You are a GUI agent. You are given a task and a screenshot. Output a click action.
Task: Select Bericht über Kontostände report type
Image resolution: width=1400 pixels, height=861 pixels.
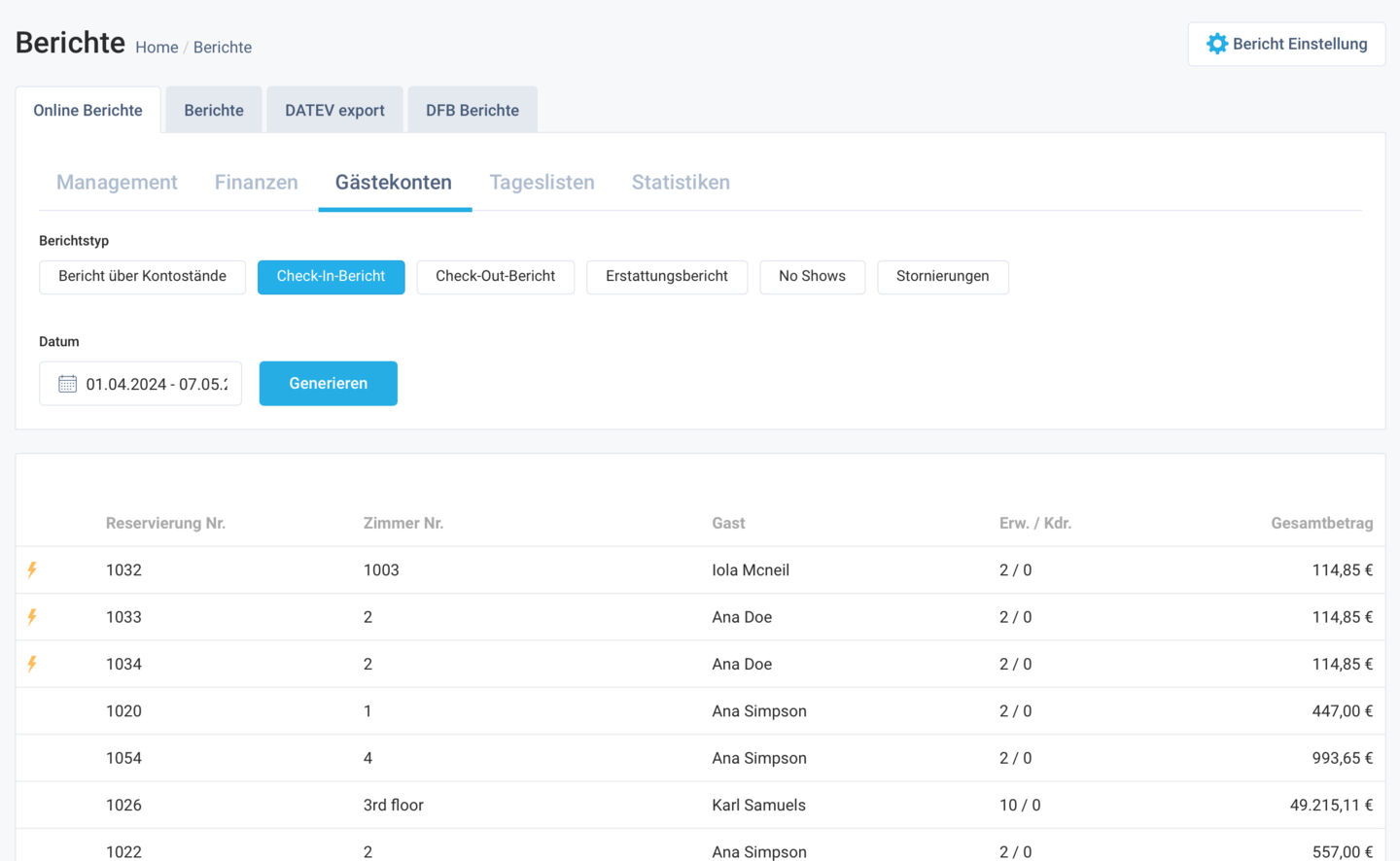pyautogui.click(x=142, y=277)
